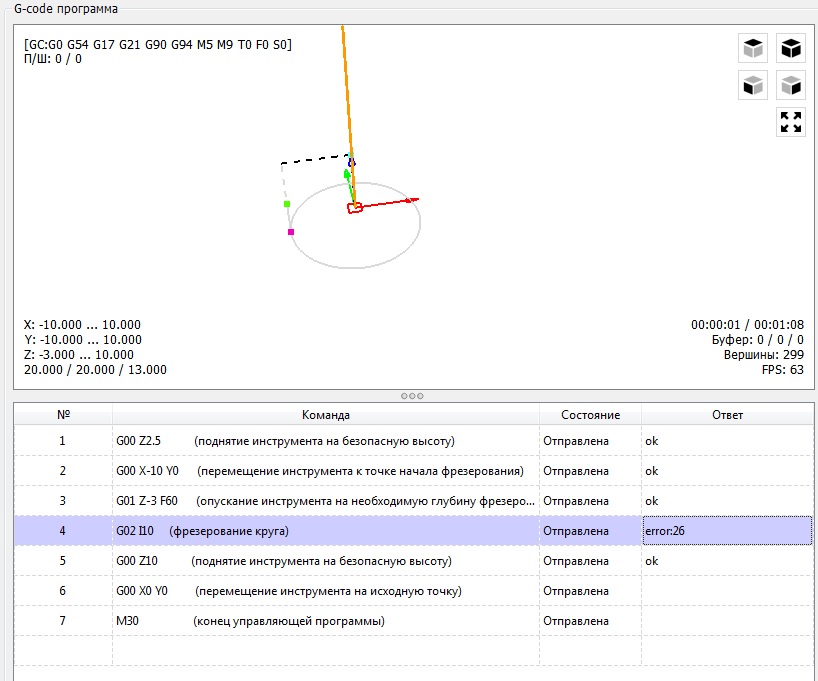This screenshot has width=818, height=681.
Task: Select command cell G00 X-10 Y0
Action: point(326,471)
